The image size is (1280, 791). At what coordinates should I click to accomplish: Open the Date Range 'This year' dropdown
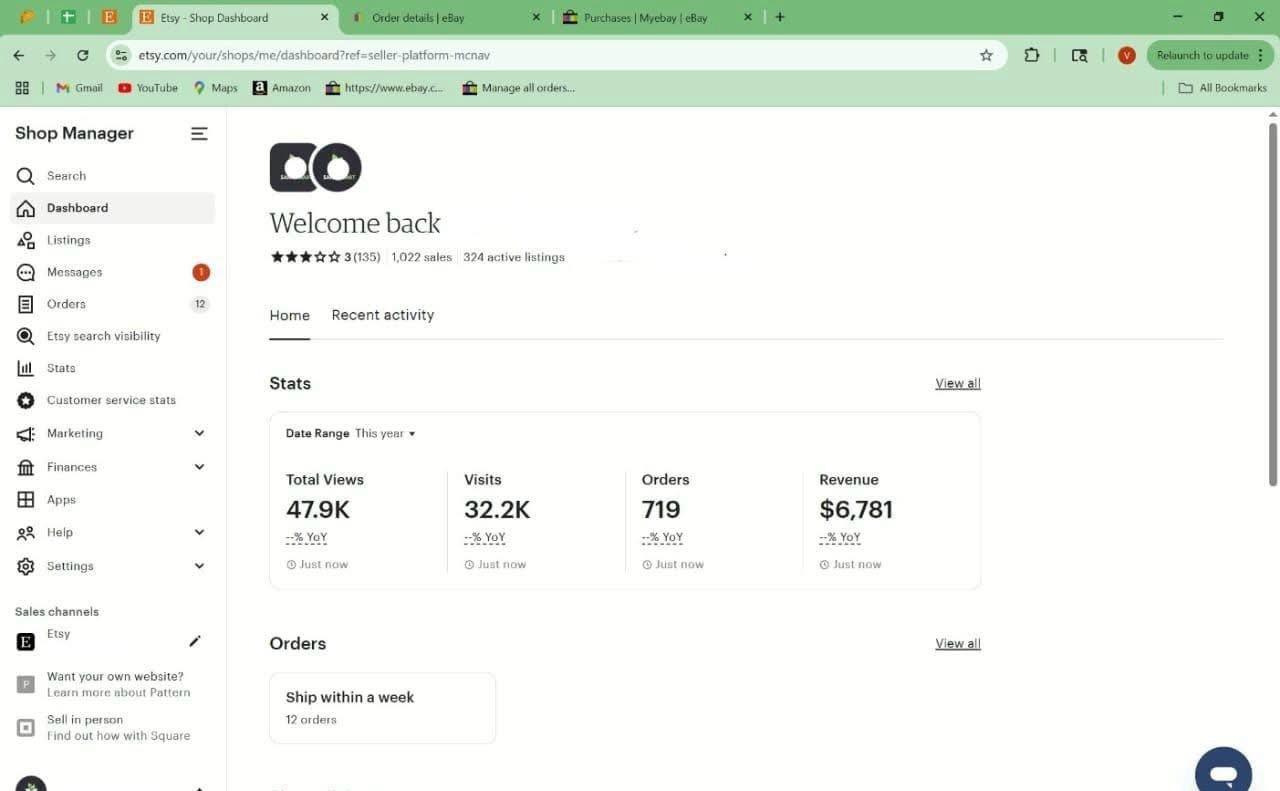tap(385, 434)
